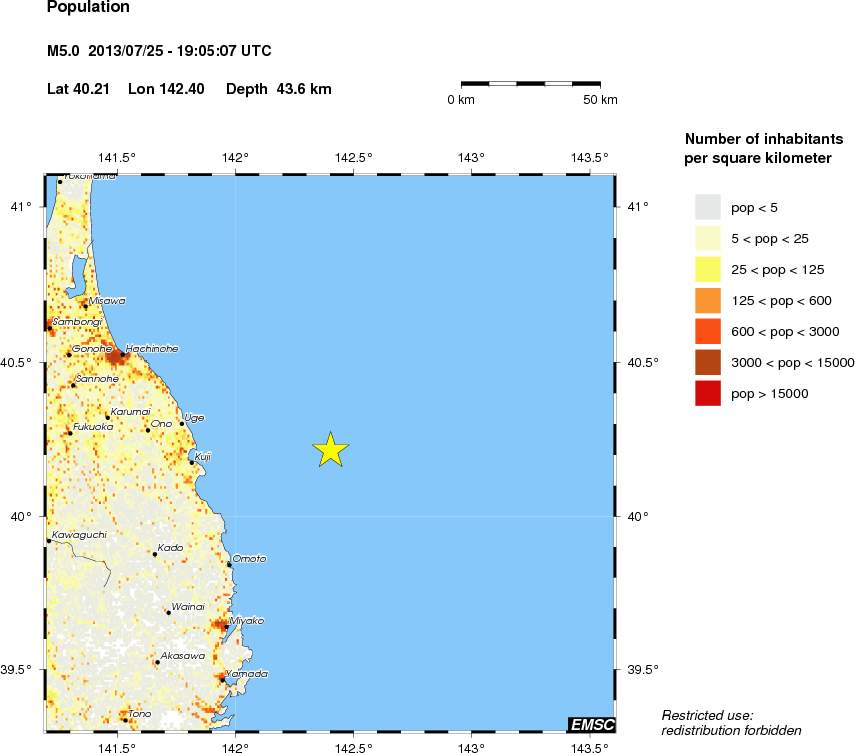
Task: Click the red 'pop > 15000' legend swatch
Action: click(708, 394)
